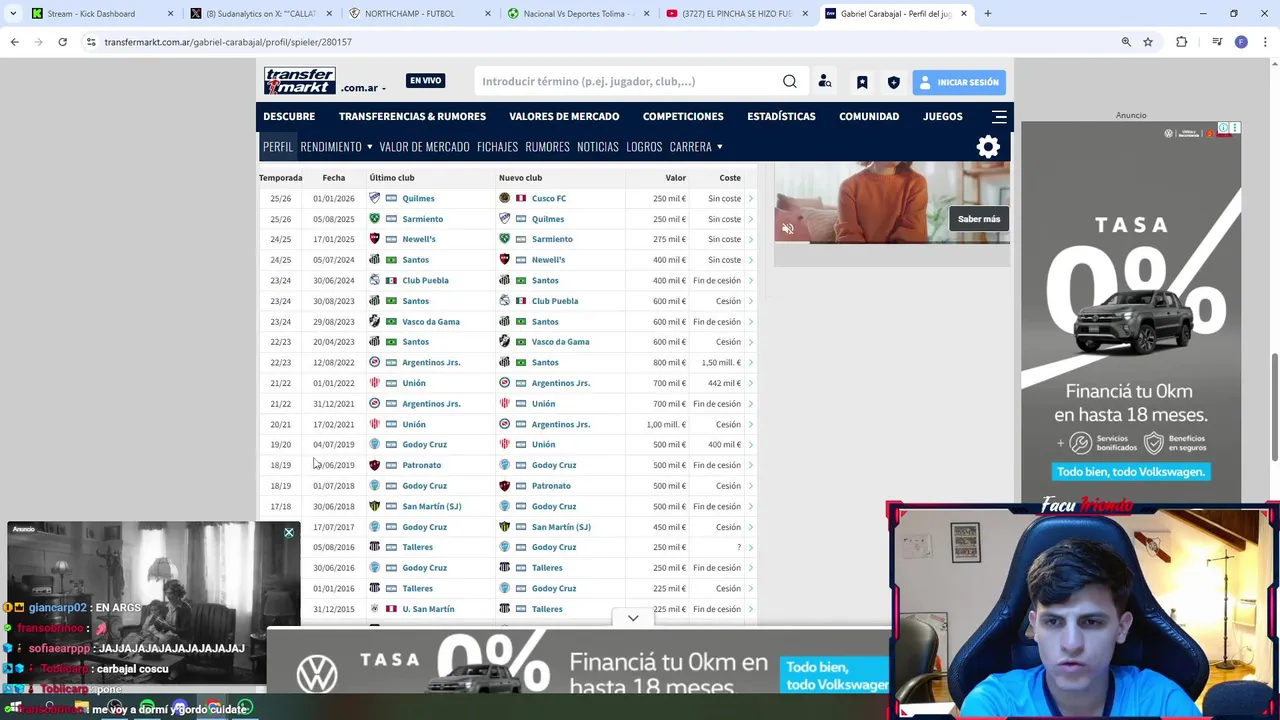Select the LOGROS tab
Screen dimensions: 1280x720
[x=644, y=146]
